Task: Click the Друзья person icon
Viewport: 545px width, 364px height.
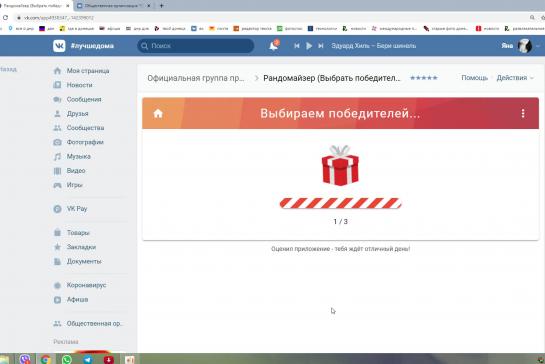Action: click(57, 114)
